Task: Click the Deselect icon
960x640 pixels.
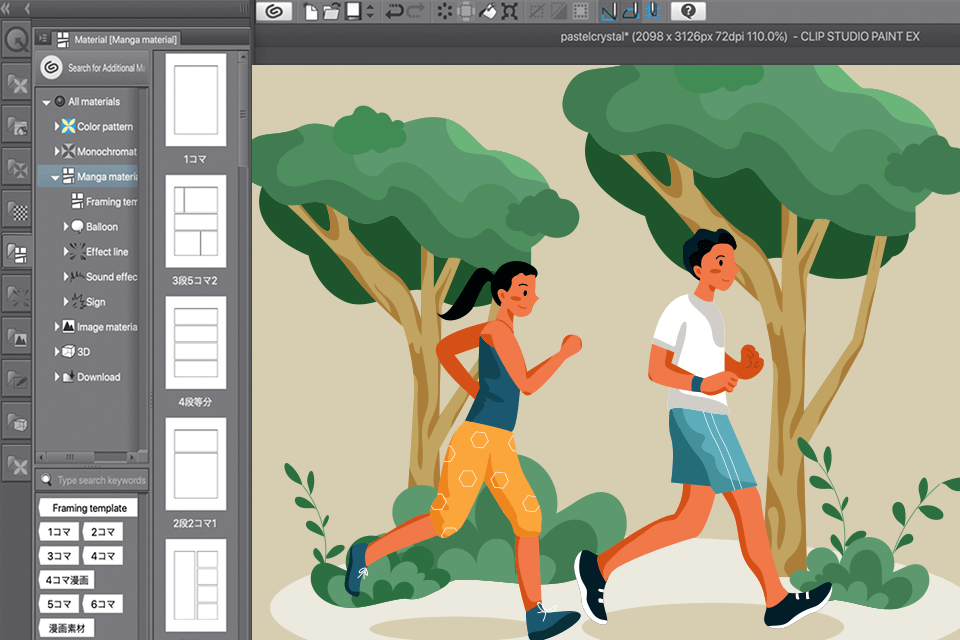Action: [537, 12]
